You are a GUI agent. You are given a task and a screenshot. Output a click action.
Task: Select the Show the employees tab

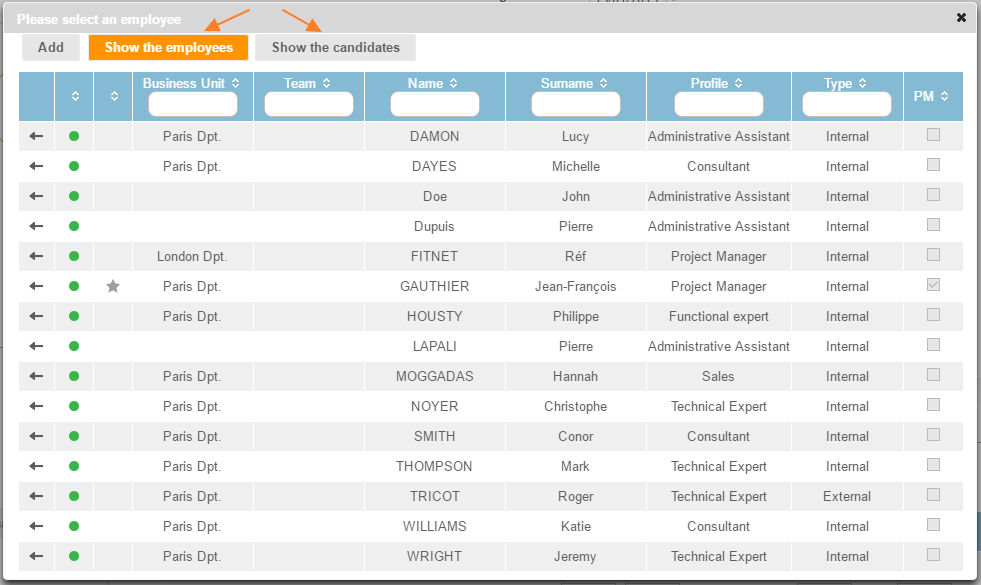(168, 47)
